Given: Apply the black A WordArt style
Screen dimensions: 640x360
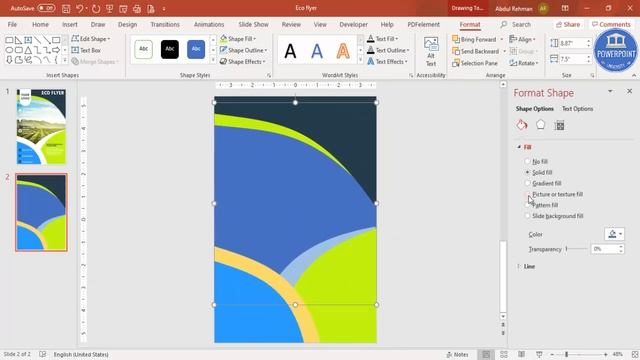Looking at the screenshot, I should (x=290, y=51).
